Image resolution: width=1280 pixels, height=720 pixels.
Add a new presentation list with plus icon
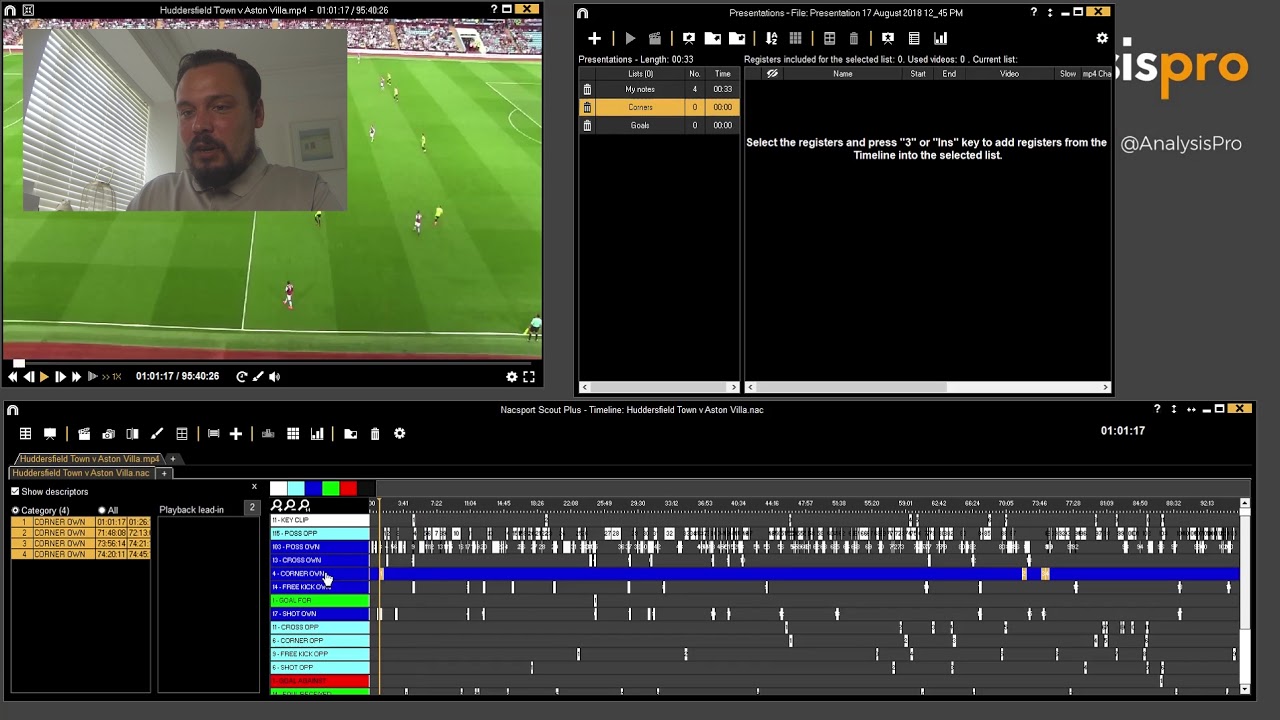point(594,38)
